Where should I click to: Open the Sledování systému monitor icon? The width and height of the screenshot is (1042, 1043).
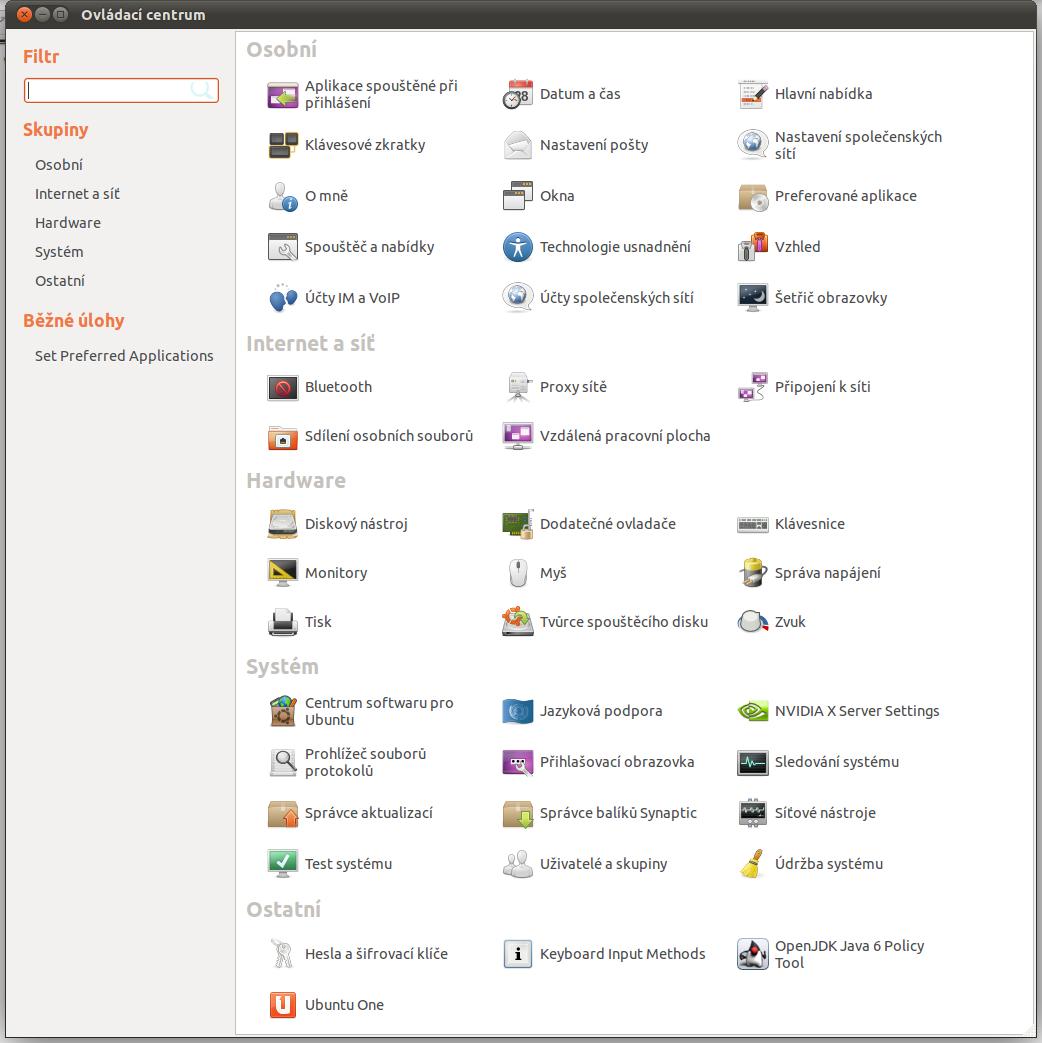753,762
